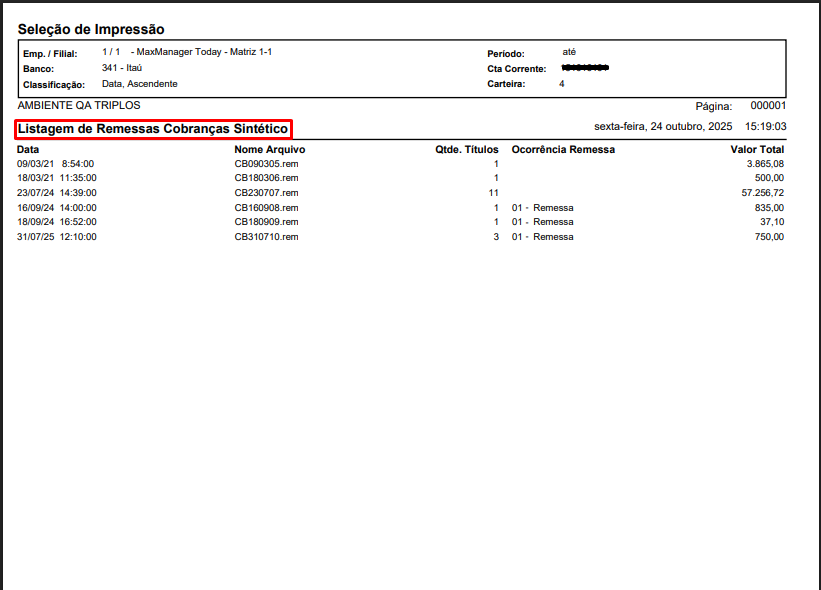Select the 'Qtde. Títulos' column header
This screenshot has height=590, width=821.
tap(466, 149)
